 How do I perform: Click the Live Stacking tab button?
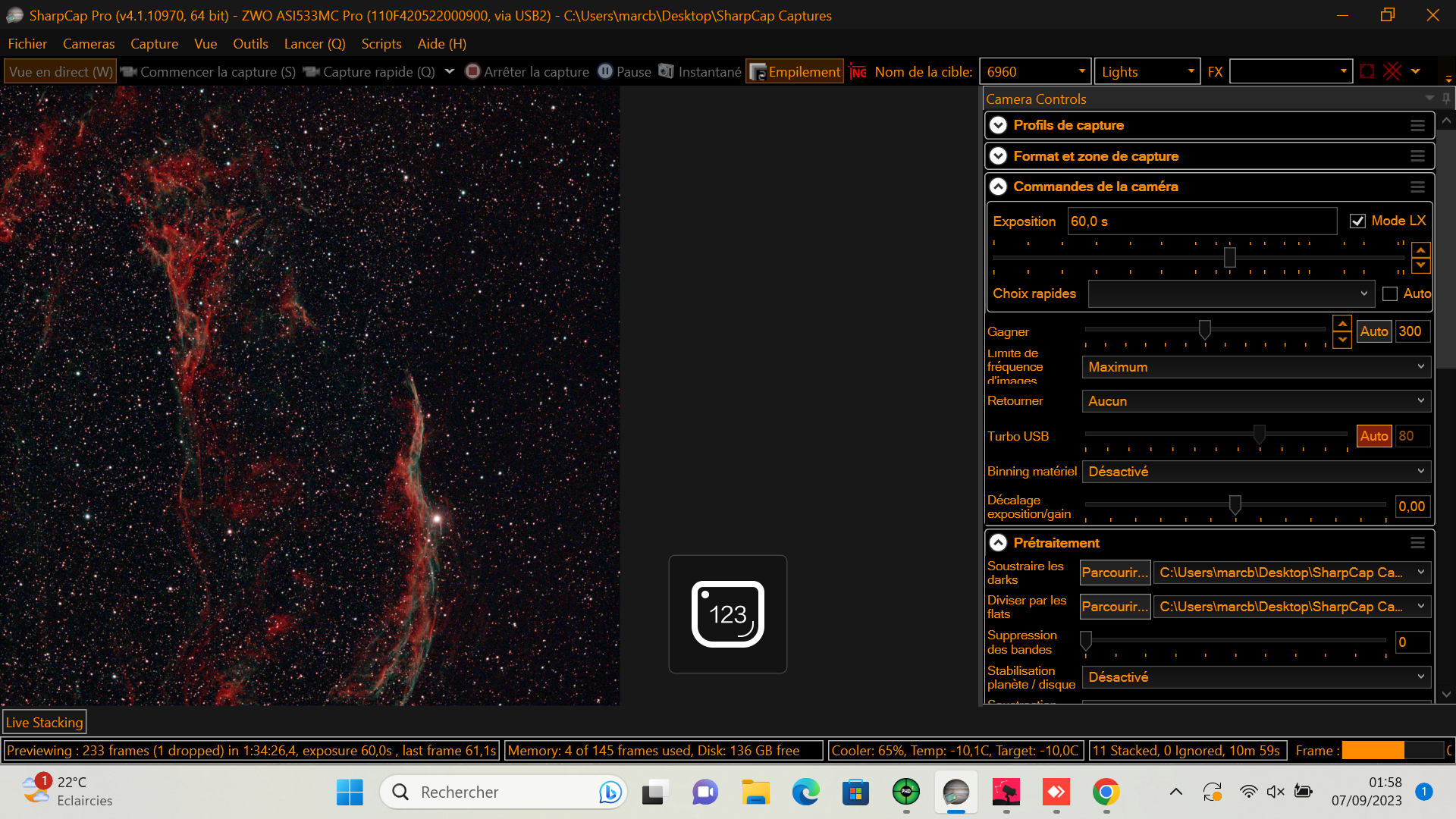tap(45, 723)
